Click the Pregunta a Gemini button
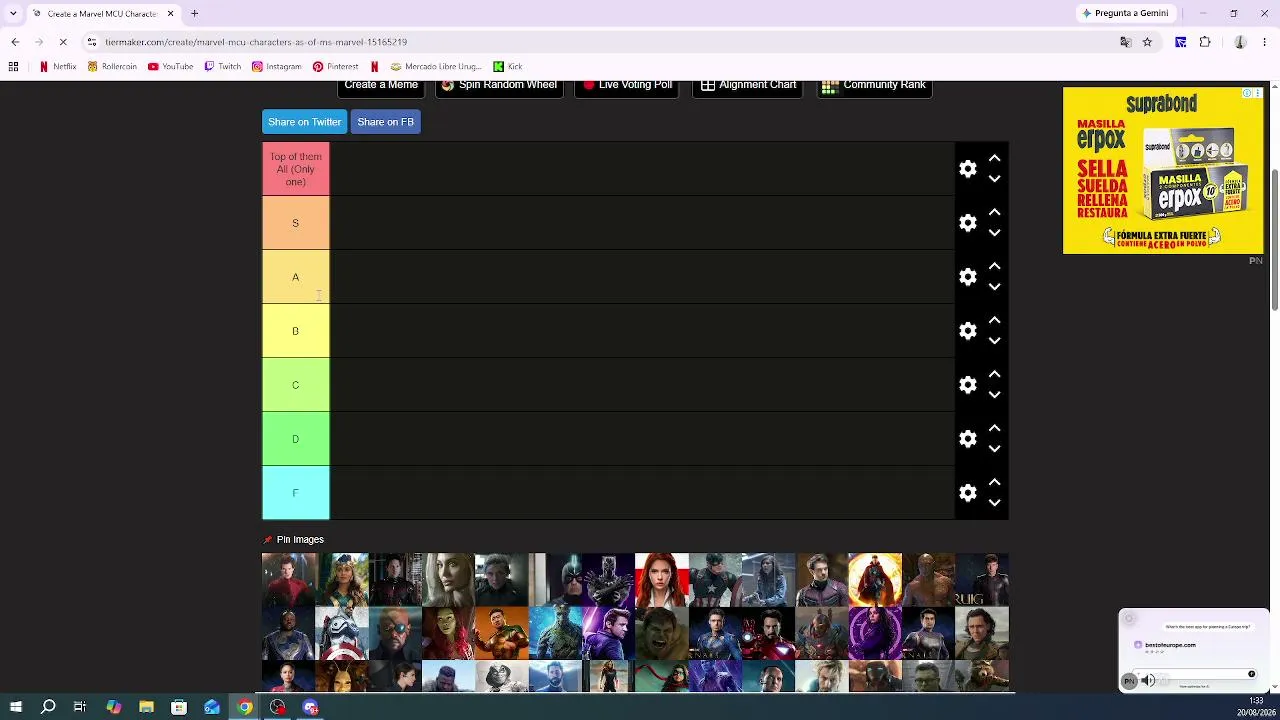The width and height of the screenshot is (1280, 720). coord(1125,14)
